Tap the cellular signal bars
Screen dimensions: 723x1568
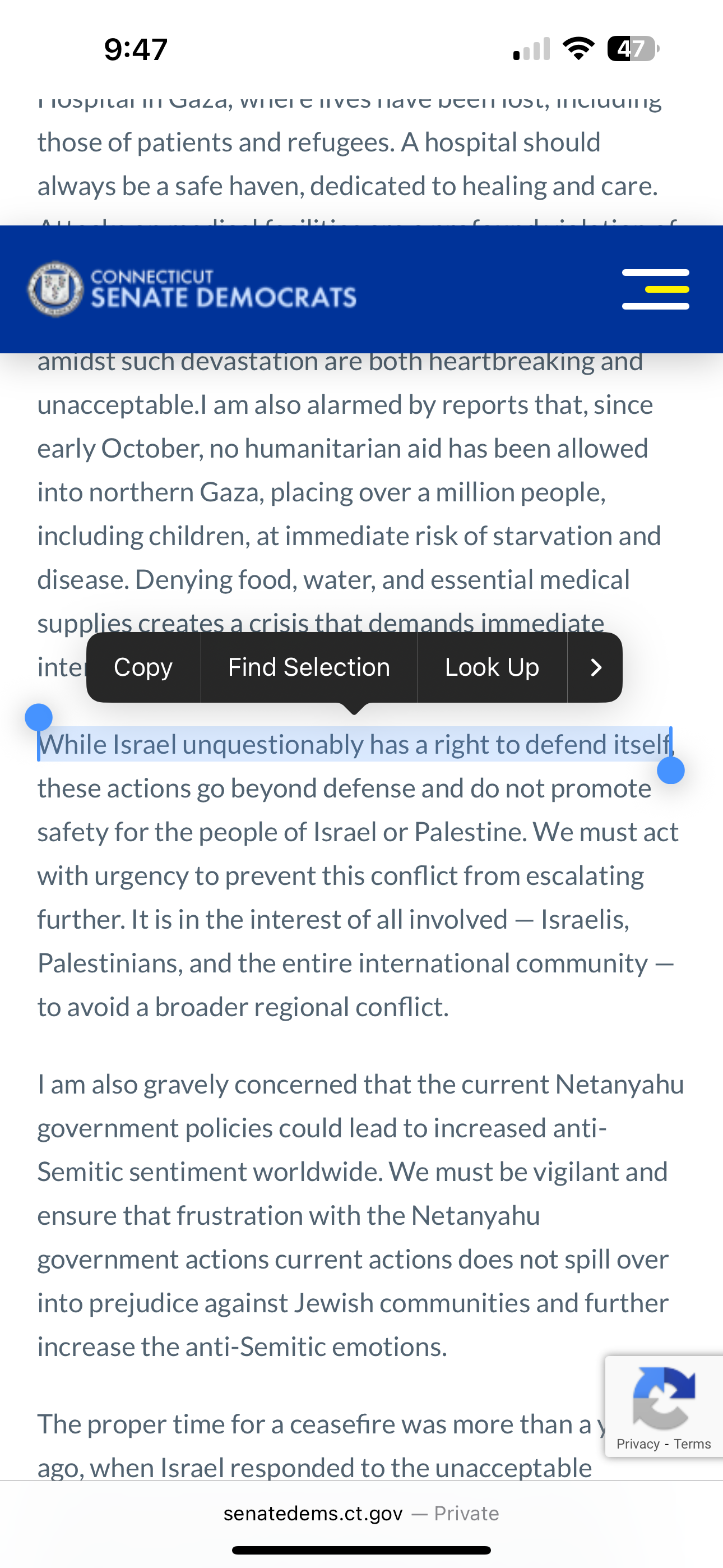pos(532,49)
